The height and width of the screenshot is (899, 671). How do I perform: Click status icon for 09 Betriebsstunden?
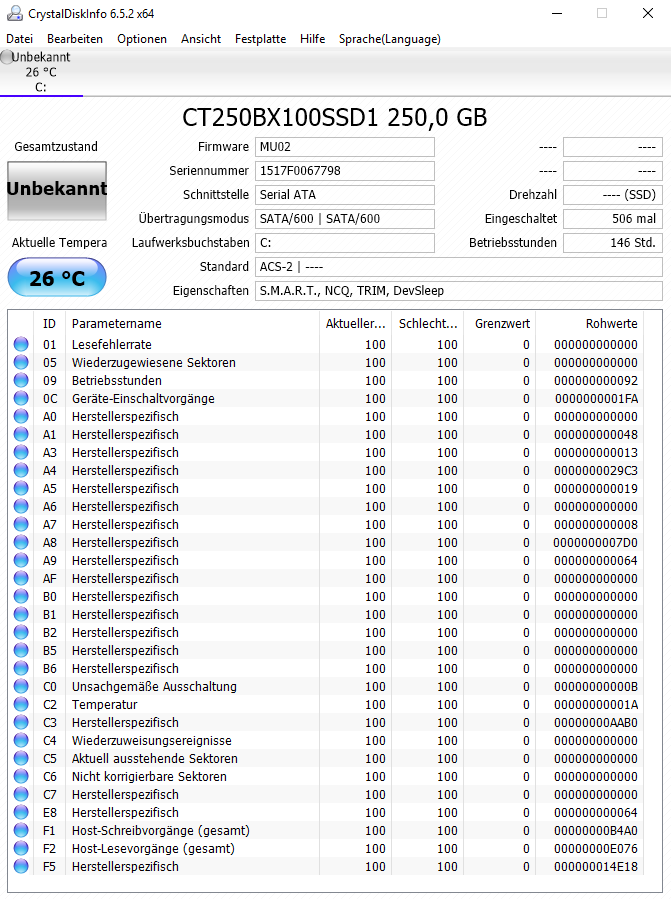coord(21,380)
